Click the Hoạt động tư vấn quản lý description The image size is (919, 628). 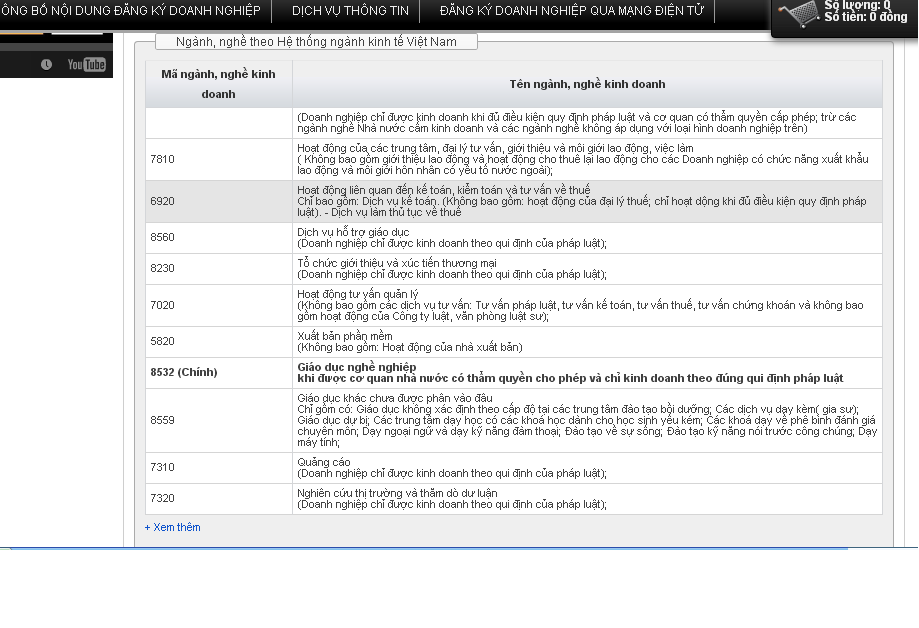580,305
